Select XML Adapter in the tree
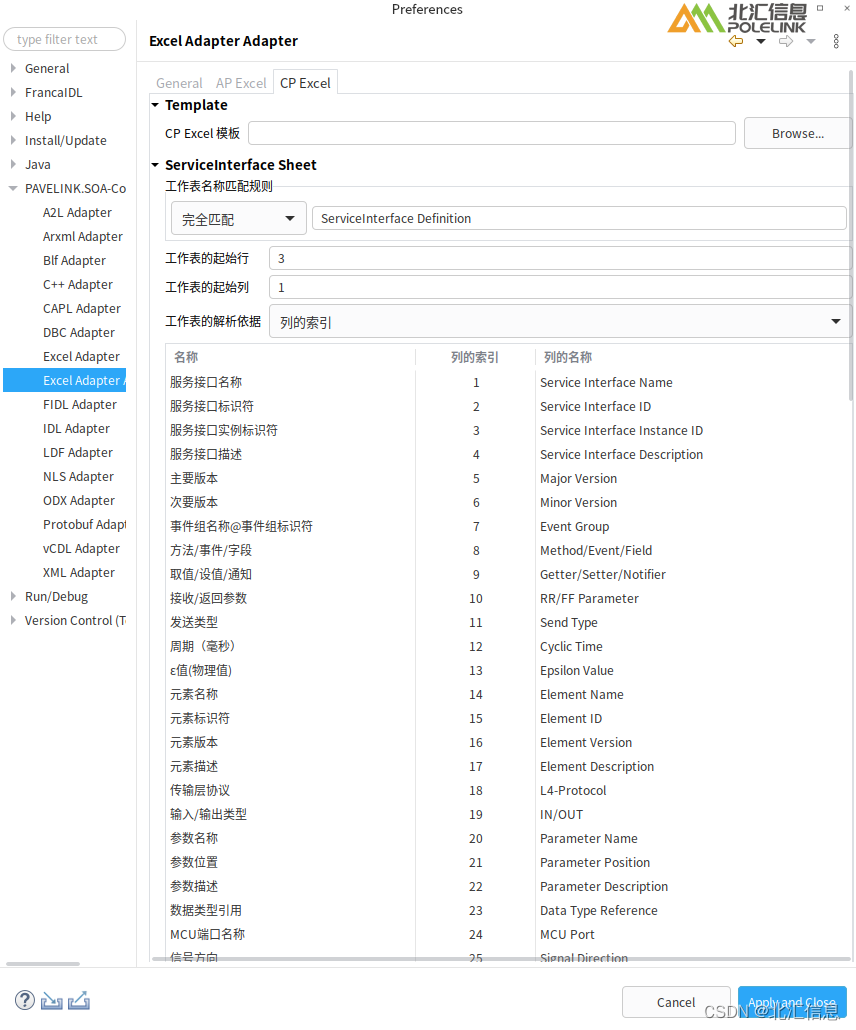 79,573
